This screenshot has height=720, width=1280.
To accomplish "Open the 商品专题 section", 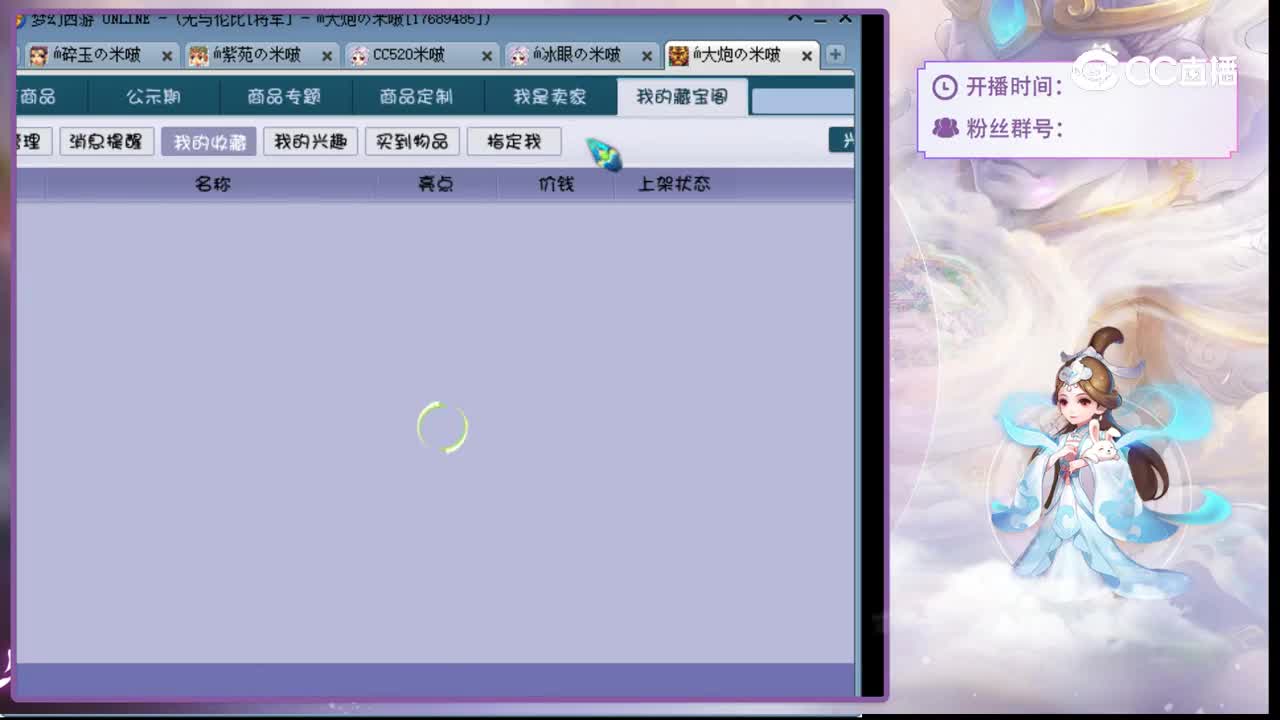I will coord(284,97).
